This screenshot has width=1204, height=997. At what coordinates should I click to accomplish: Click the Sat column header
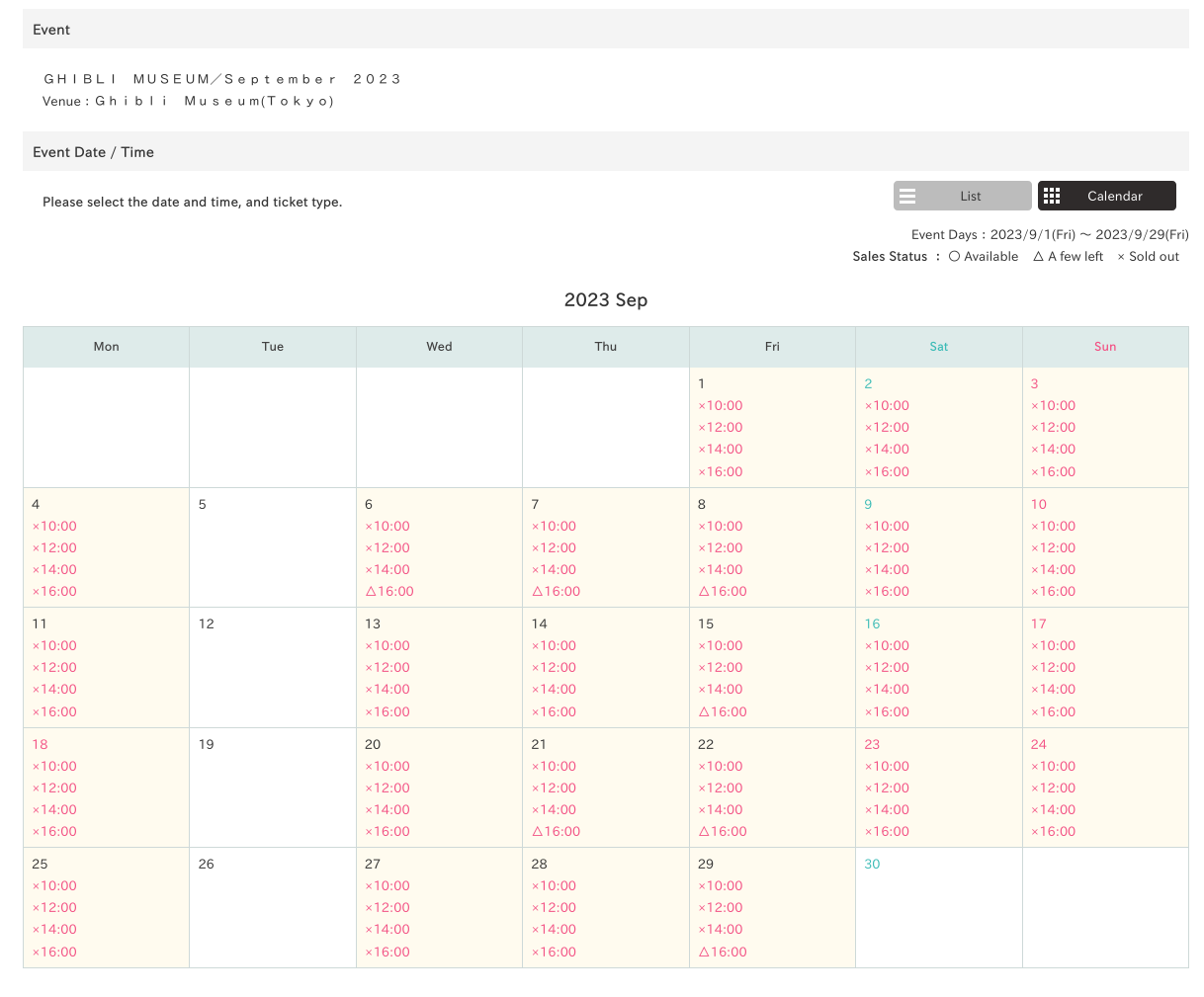939,347
